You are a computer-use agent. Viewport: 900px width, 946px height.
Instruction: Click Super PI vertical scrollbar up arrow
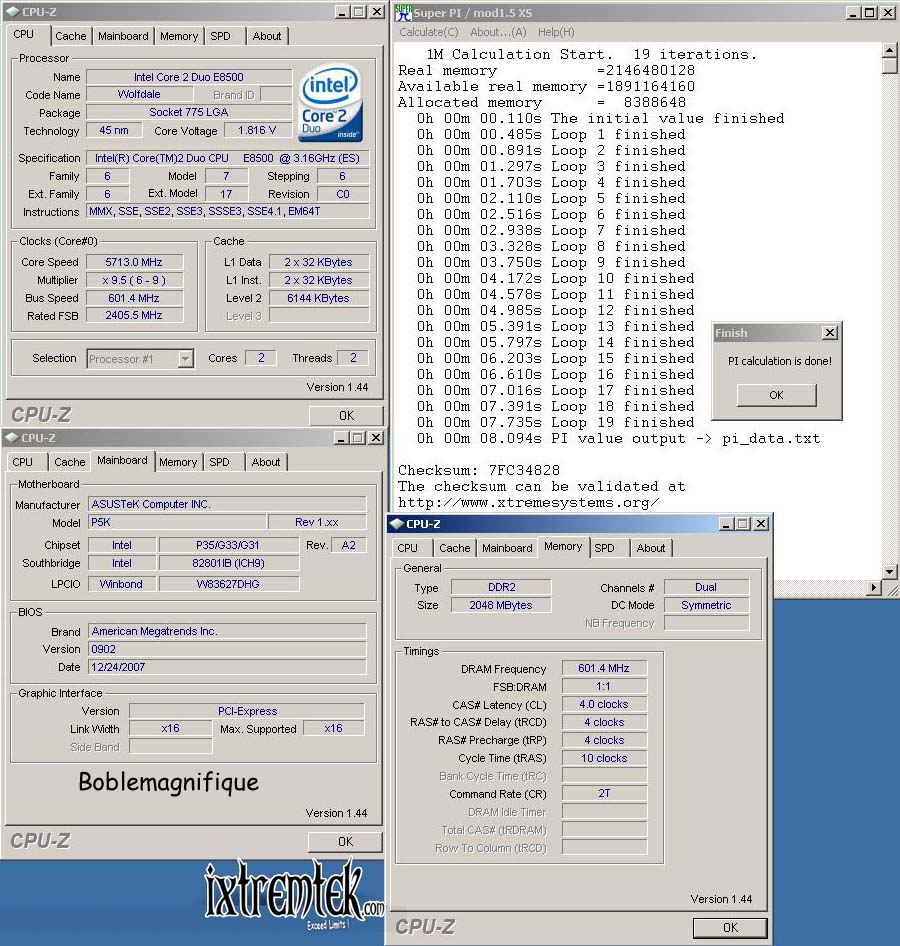click(x=889, y=50)
